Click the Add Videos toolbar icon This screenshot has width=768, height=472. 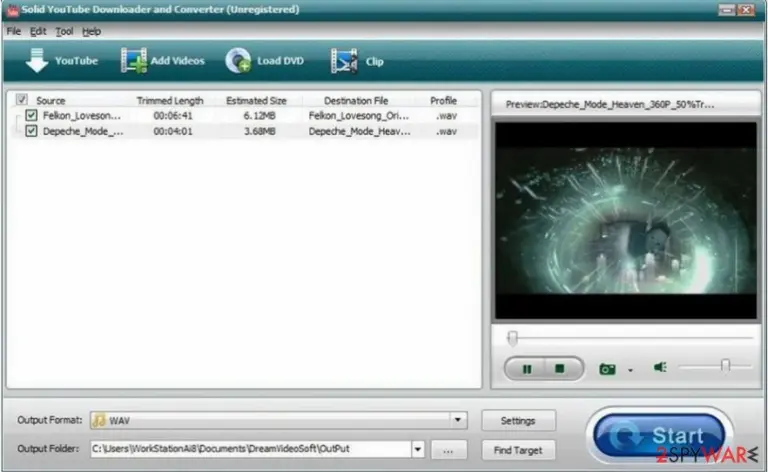[x=133, y=61]
